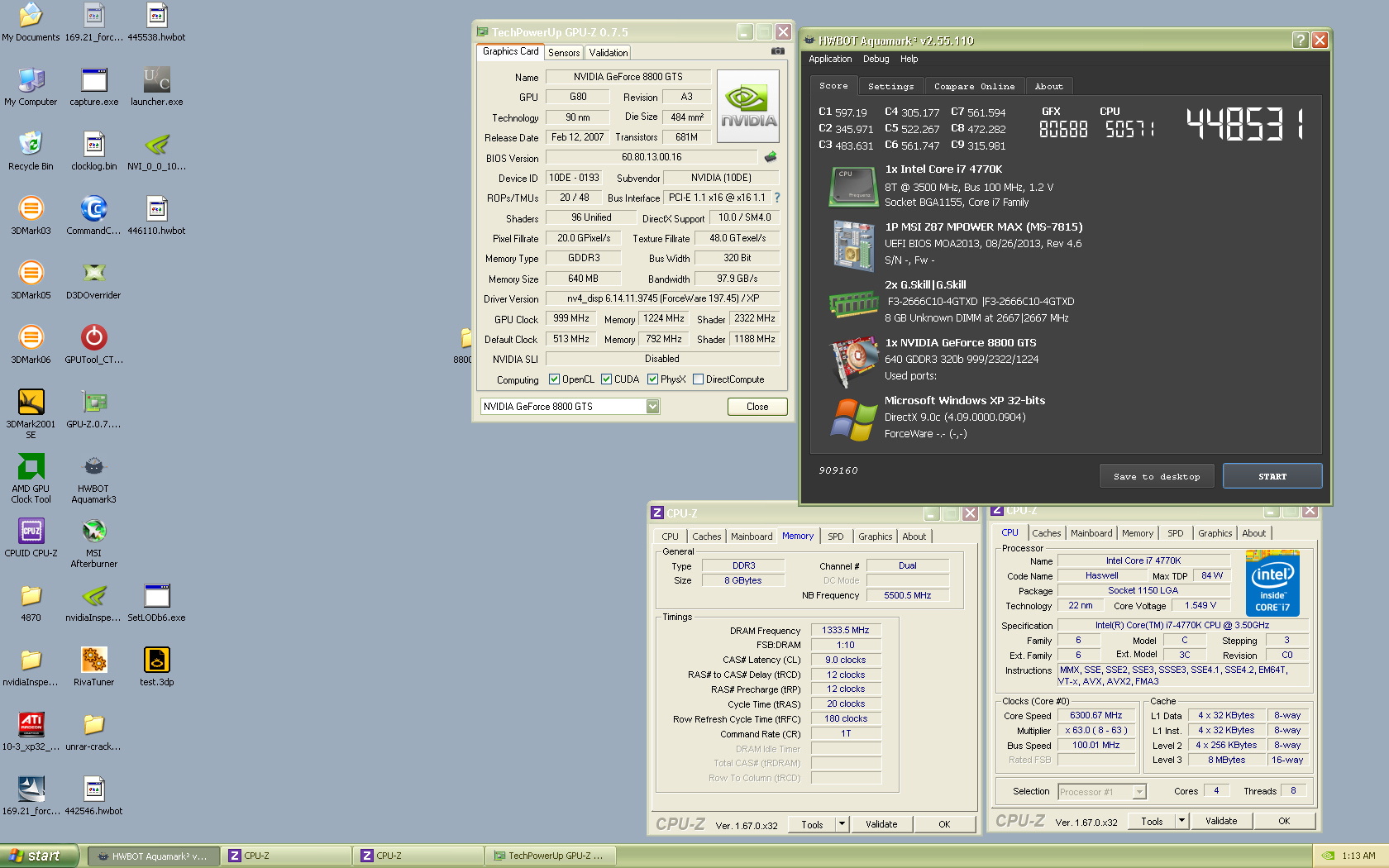The image size is (1389, 868).
Task: Open MSI Afterburner desktop icon
Action: (93, 542)
